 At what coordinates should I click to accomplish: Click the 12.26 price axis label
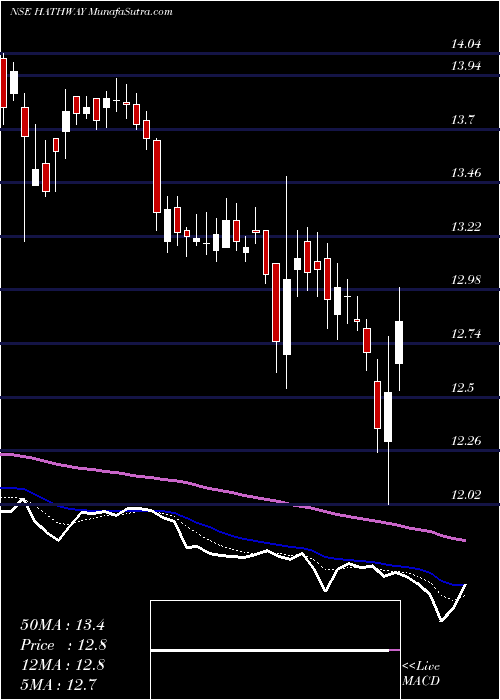click(466, 441)
